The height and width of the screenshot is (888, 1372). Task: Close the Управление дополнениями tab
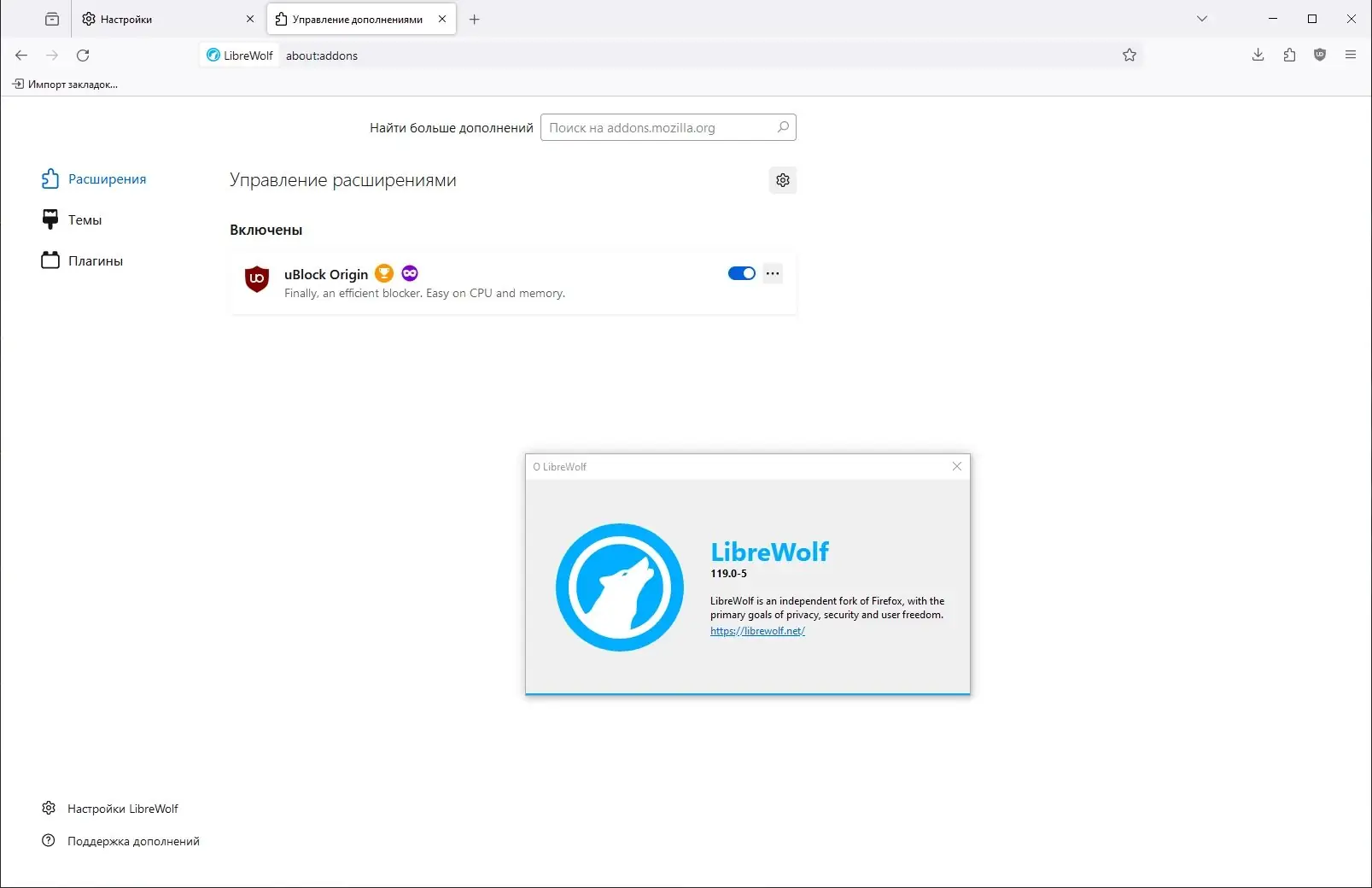click(x=442, y=19)
